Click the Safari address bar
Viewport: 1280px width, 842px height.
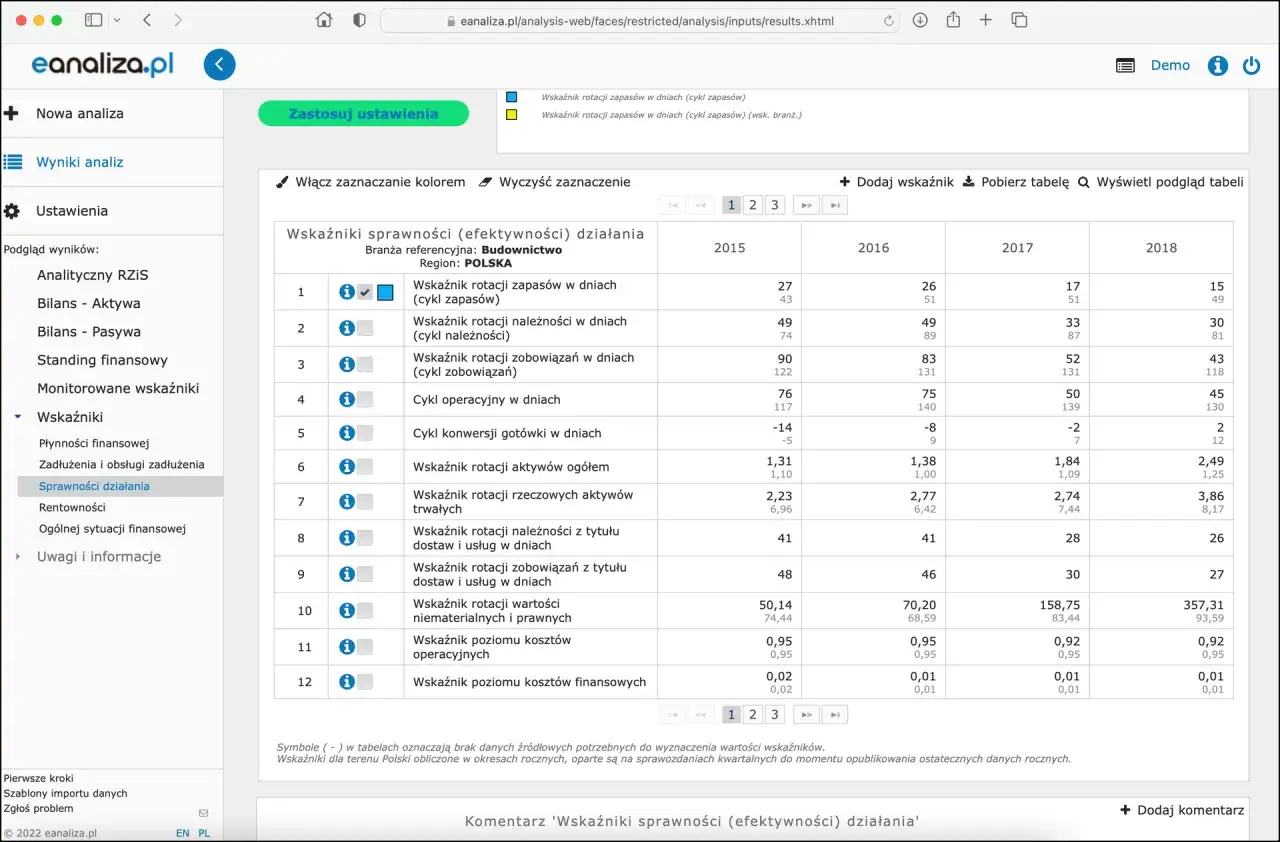(638, 20)
